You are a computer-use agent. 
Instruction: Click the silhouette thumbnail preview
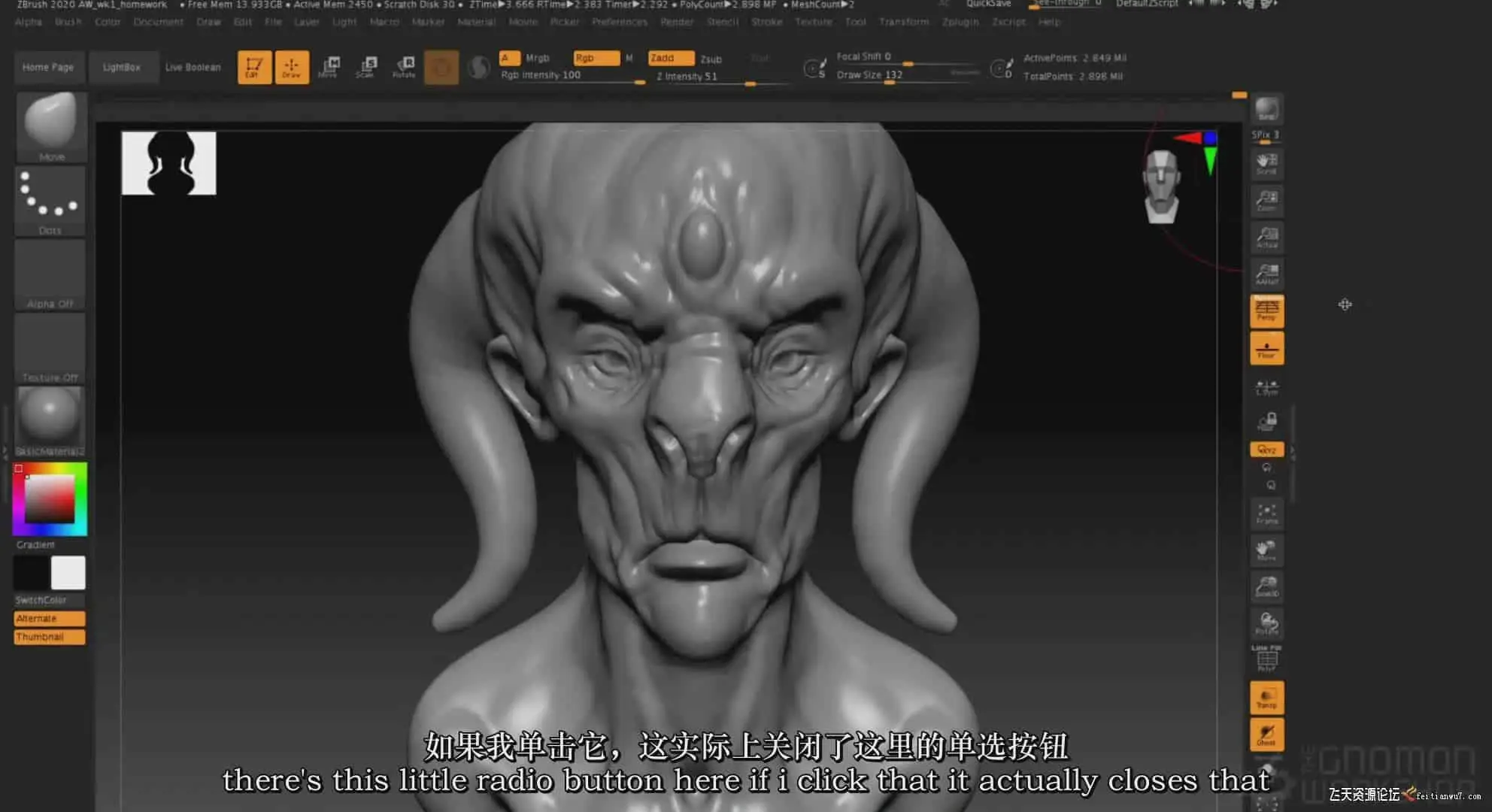coord(168,163)
